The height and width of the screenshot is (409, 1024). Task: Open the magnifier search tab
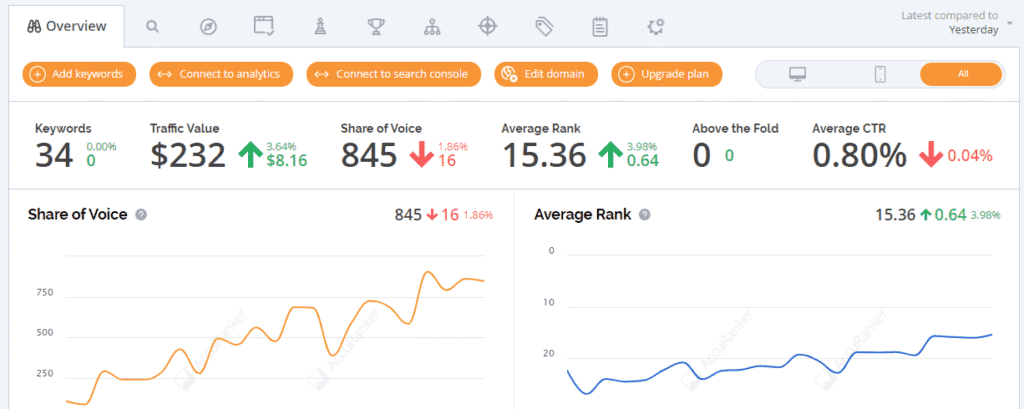pyautogui.click(x=153, y=26)
